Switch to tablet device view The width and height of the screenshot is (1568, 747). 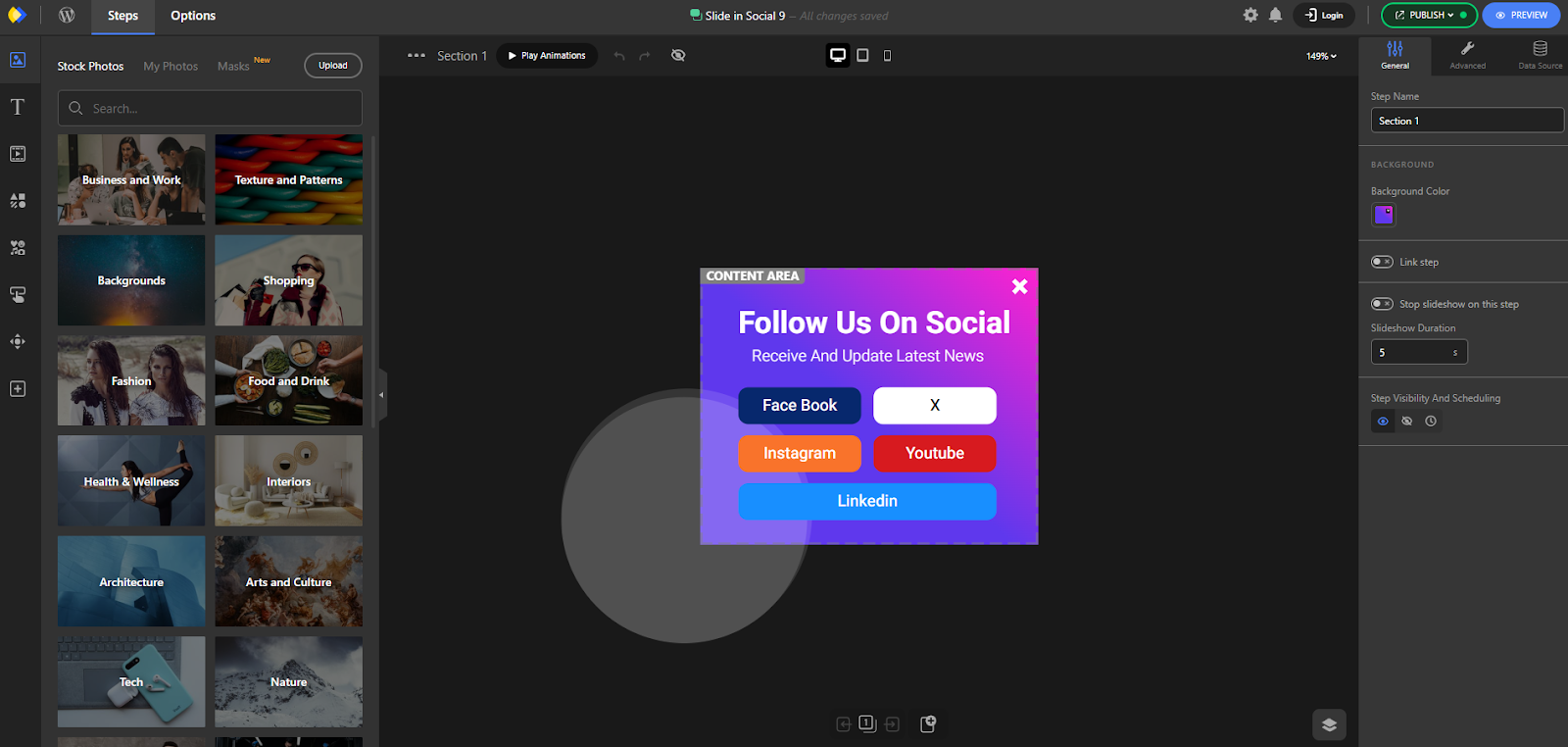[862, 56]
